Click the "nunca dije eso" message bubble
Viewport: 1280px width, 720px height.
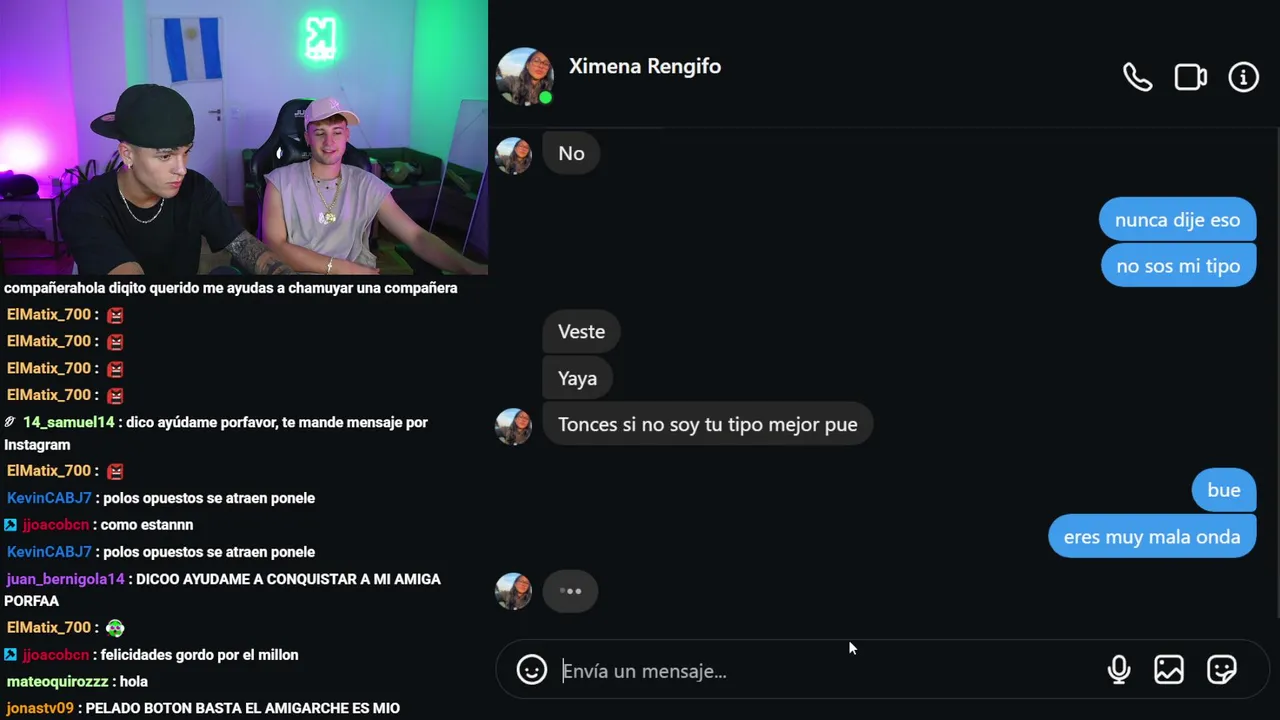click(1177, 220)
